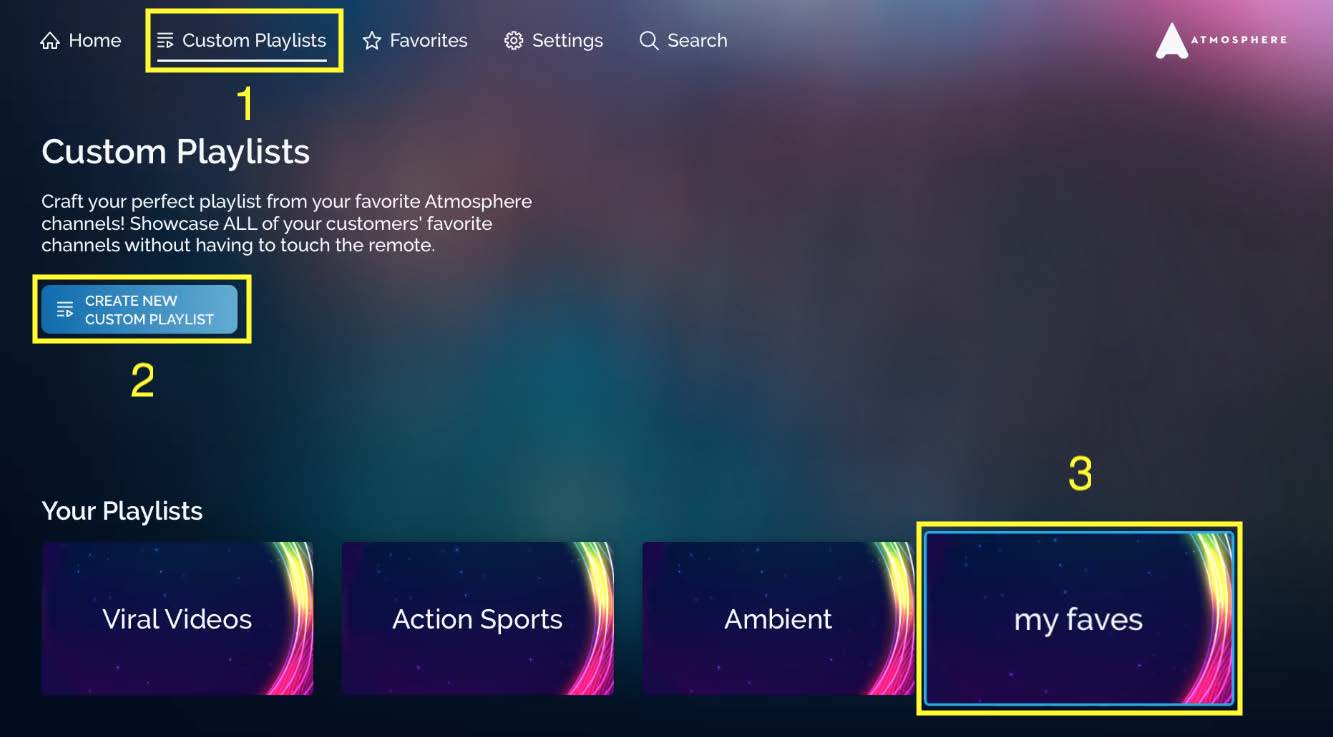Click the ATMOSPHERE wordmark text
This screenshot has height=737, width=1333.
[1239, 40]
